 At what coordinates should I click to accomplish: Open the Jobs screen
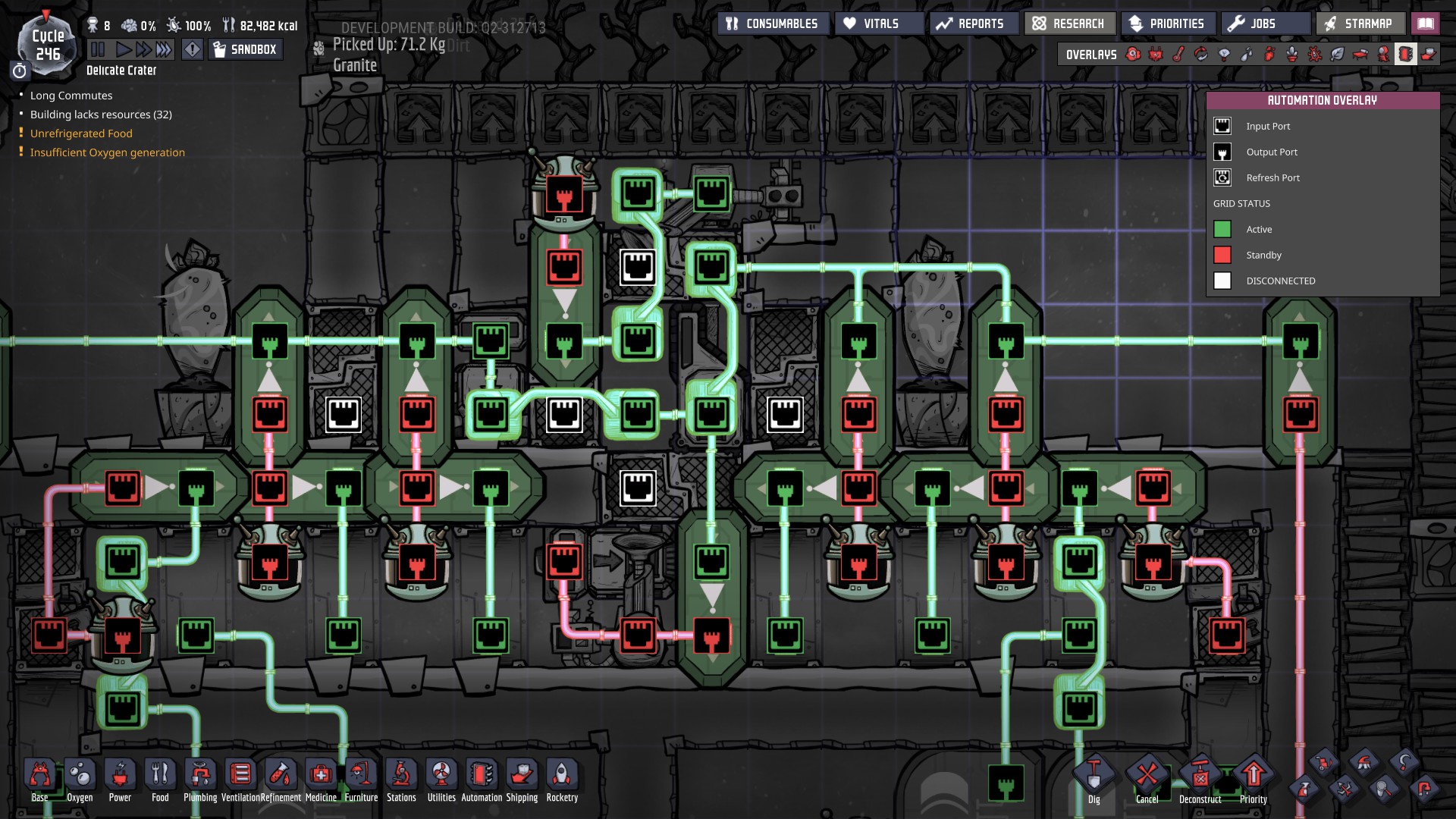coord(1266,24)
